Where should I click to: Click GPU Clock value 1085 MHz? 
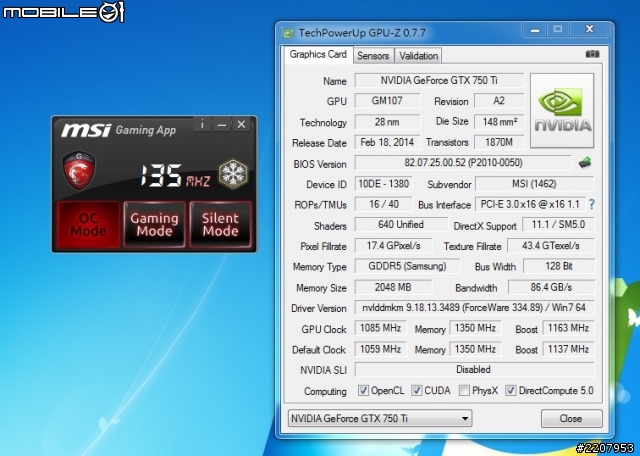[x=380, y=328]
